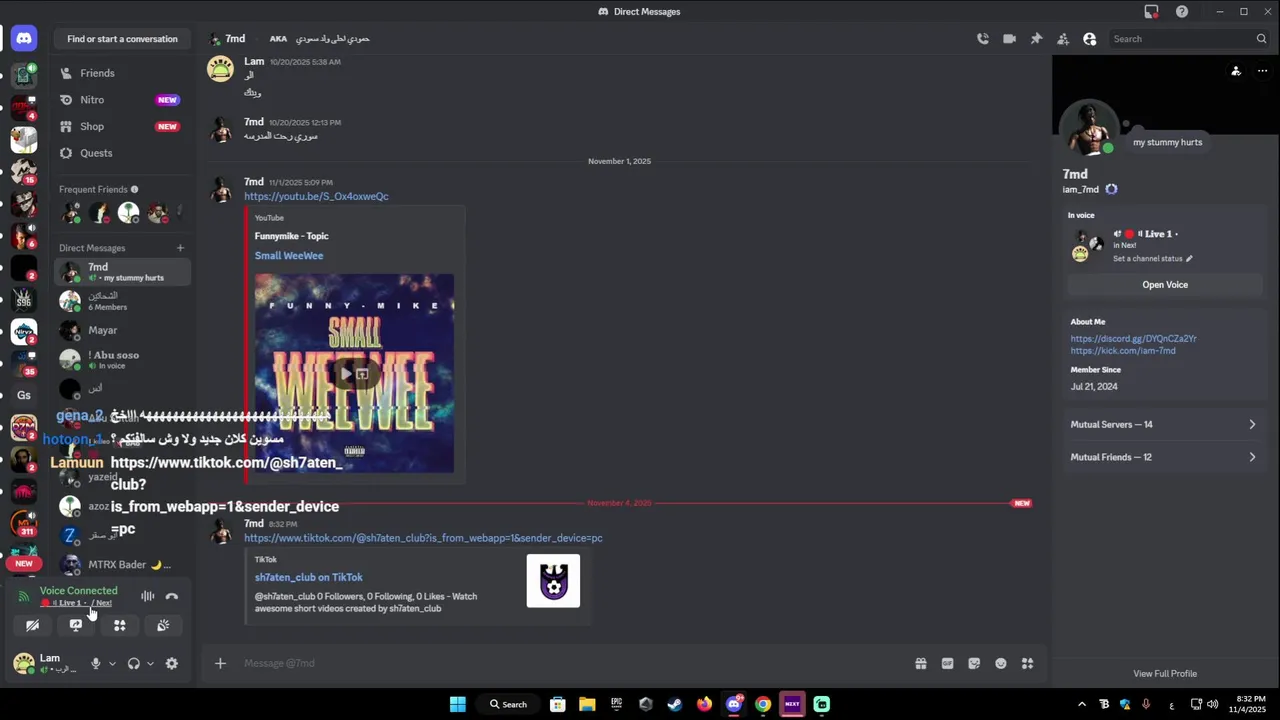The height and width of the screenshot is (720, 1280).
Task: Go to Discord home Direct Messages
Action: coord(24,39)
